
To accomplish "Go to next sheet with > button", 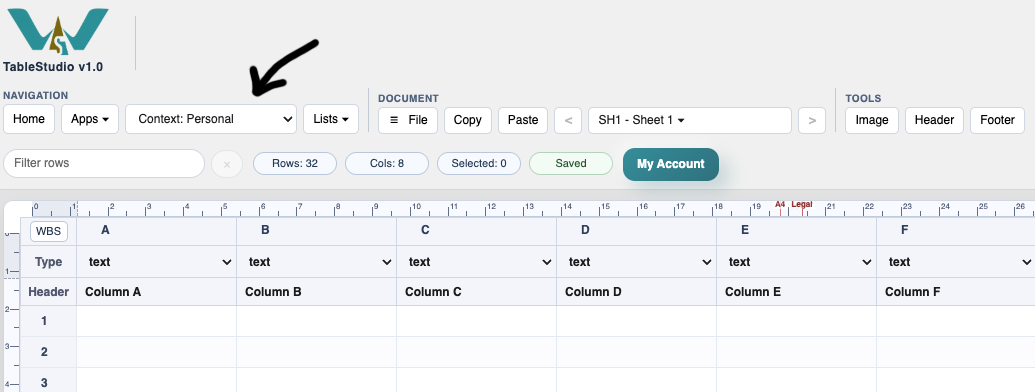I will point(812,120).
